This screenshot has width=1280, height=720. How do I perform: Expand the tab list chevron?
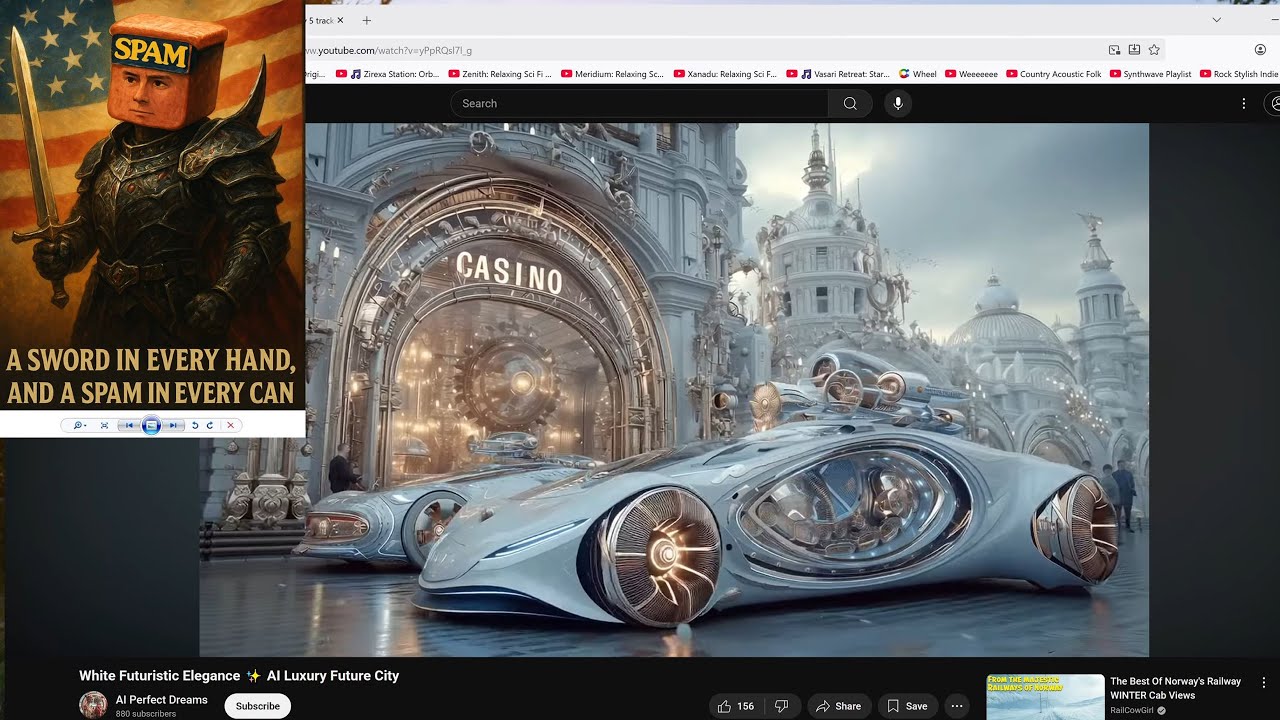(1216, 20)
